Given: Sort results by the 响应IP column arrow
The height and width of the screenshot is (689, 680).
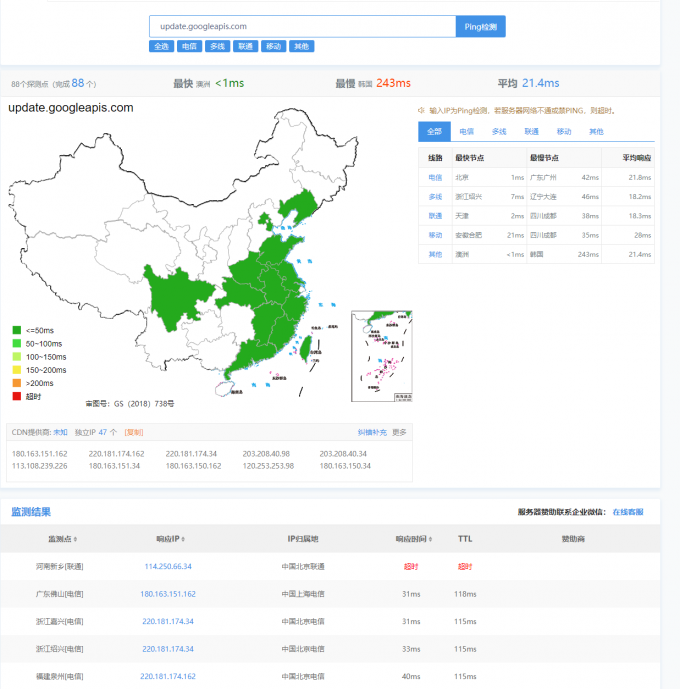Looking at the screenshot, I should 183,539.
